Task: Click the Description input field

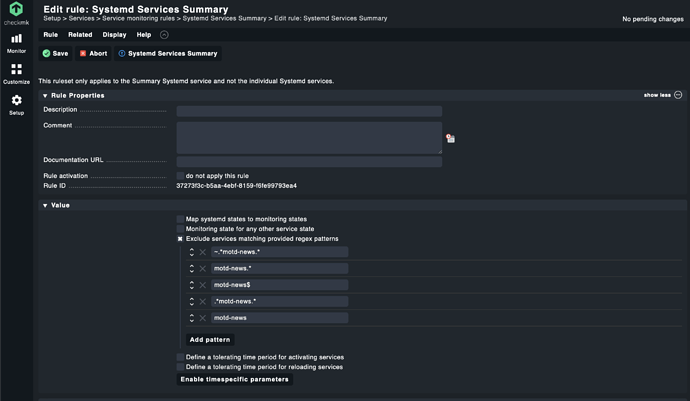Action: coord(309,110)
